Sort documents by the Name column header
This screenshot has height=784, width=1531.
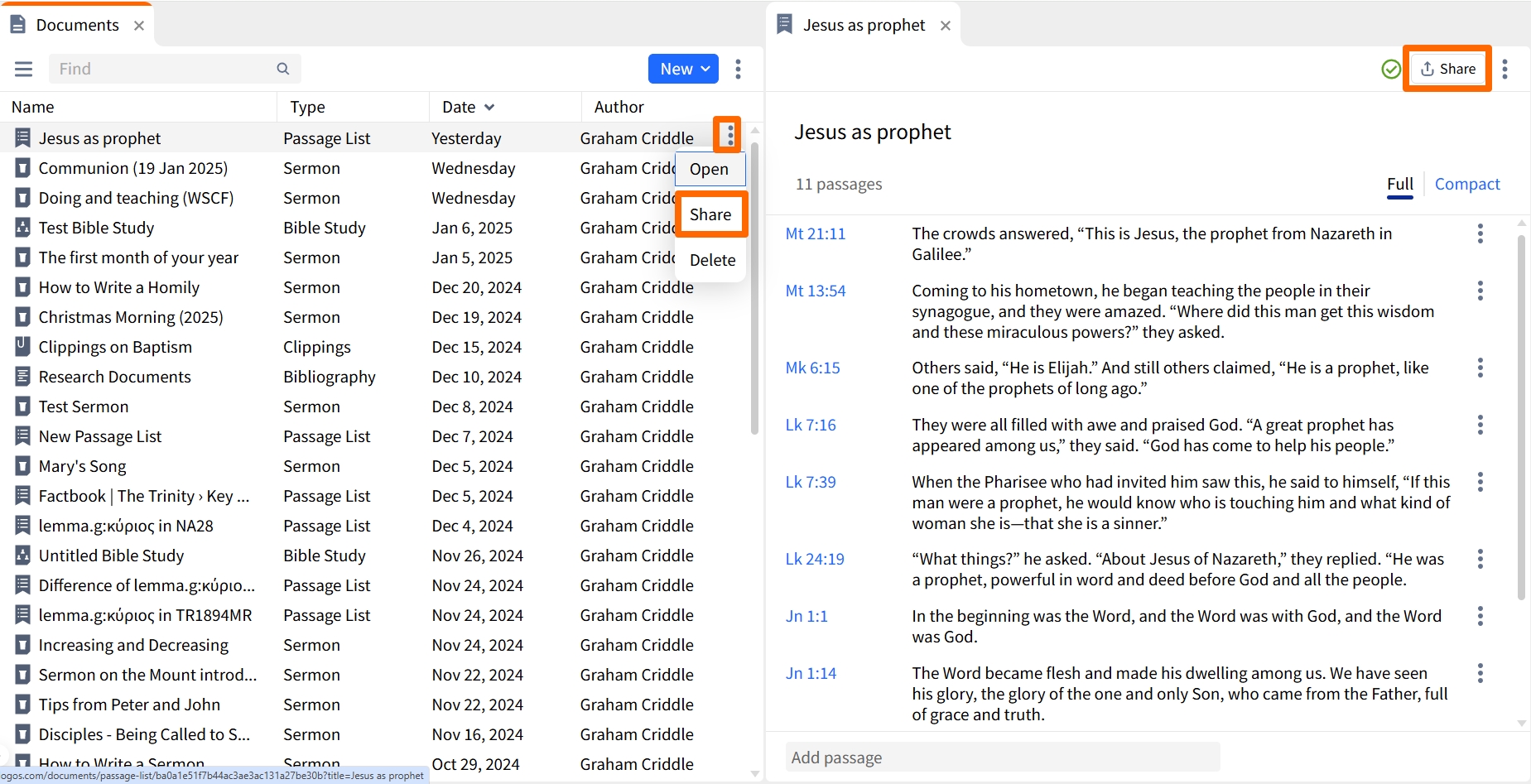point(33,107)
